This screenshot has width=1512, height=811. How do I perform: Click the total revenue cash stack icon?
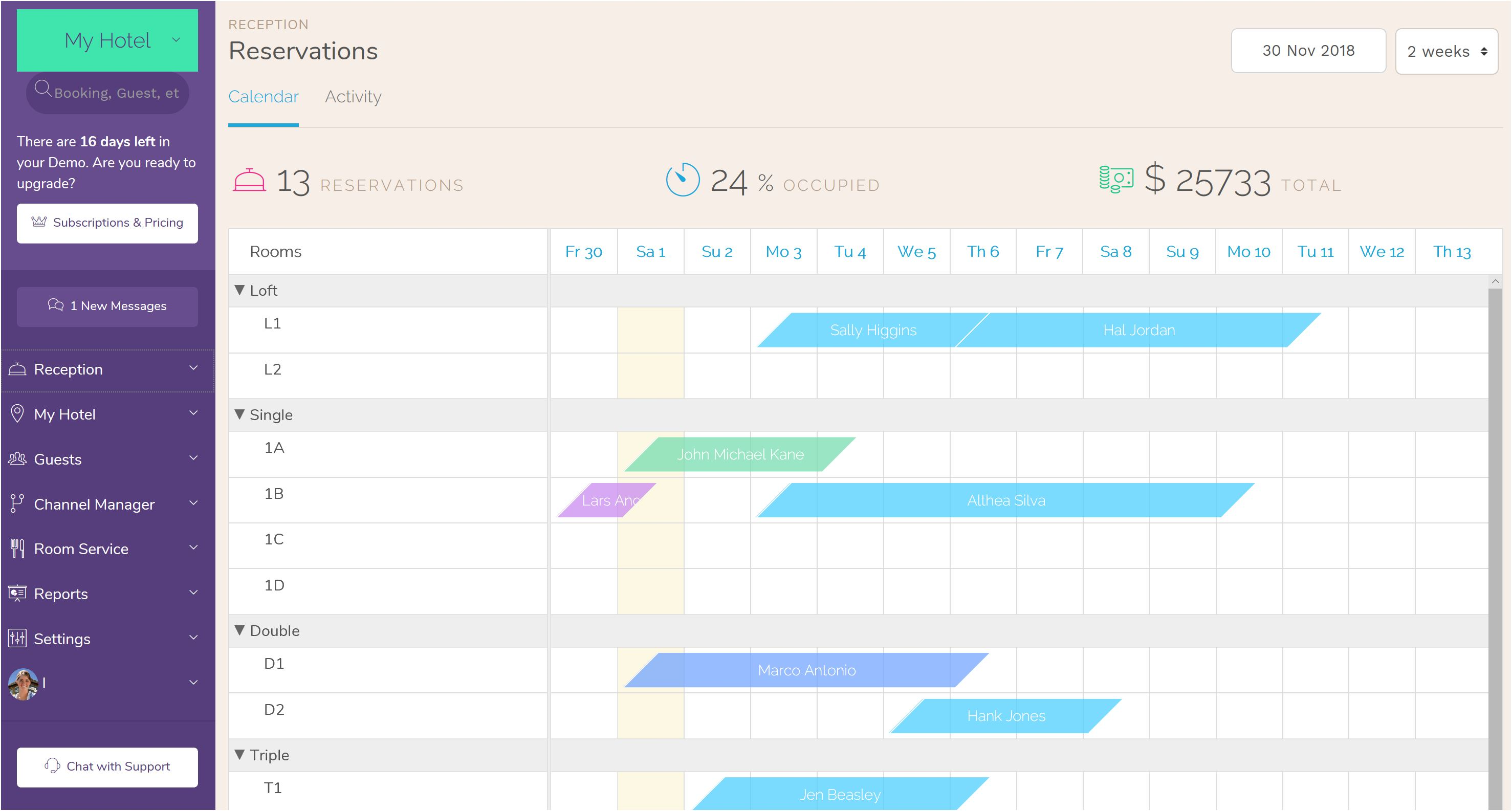1113,181
